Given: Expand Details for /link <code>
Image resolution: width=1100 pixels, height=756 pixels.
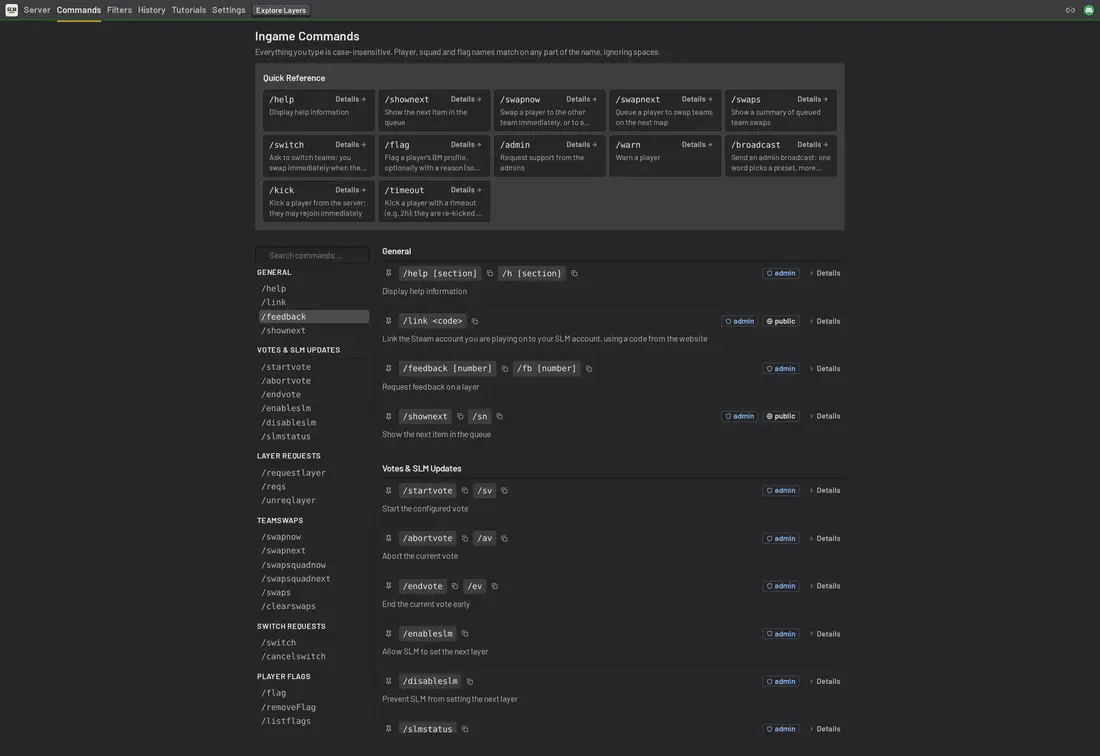Looking at the screenshot, I should (824, 321).
